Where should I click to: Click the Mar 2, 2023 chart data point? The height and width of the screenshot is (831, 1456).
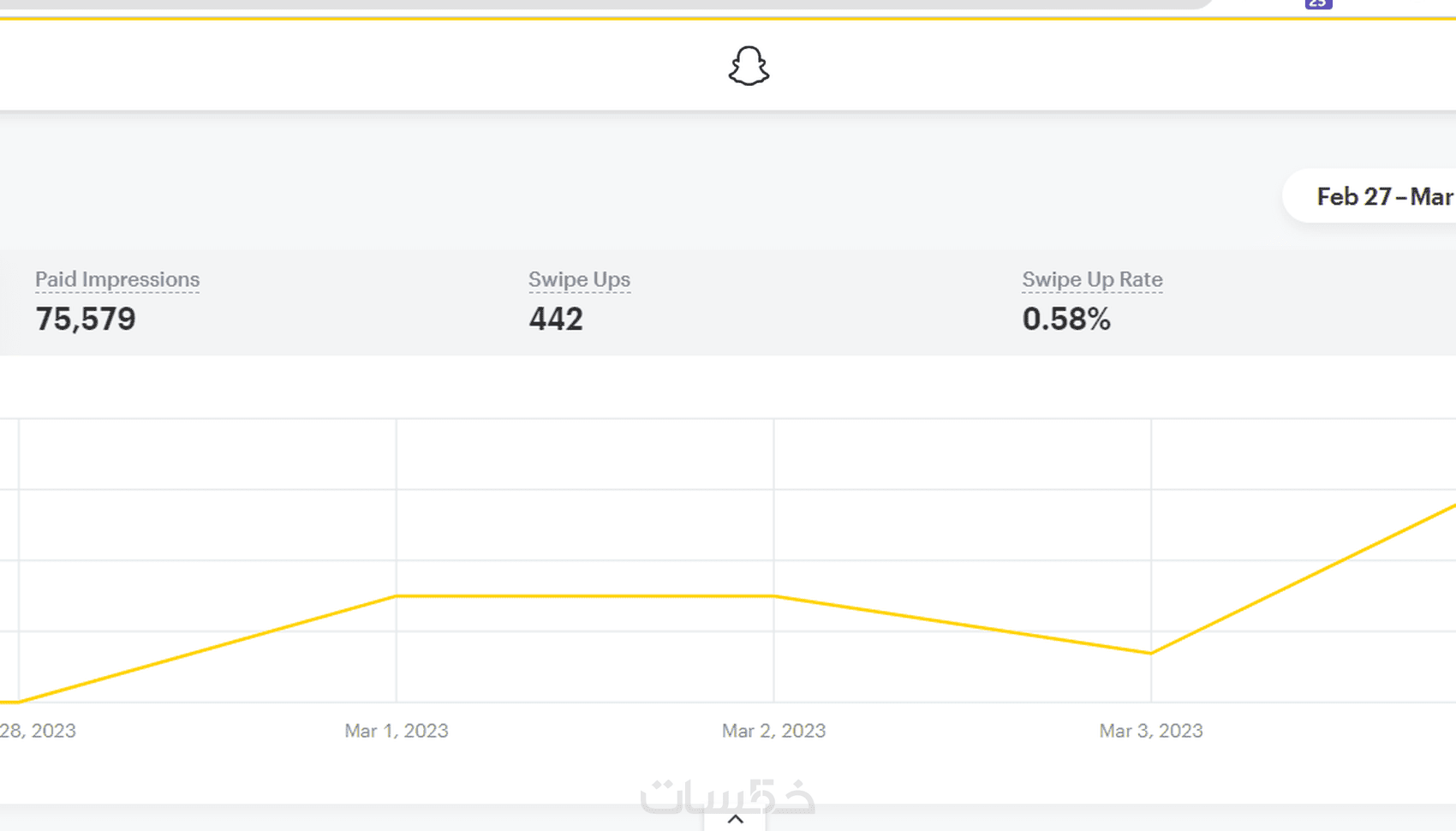(x=774, y=595)
